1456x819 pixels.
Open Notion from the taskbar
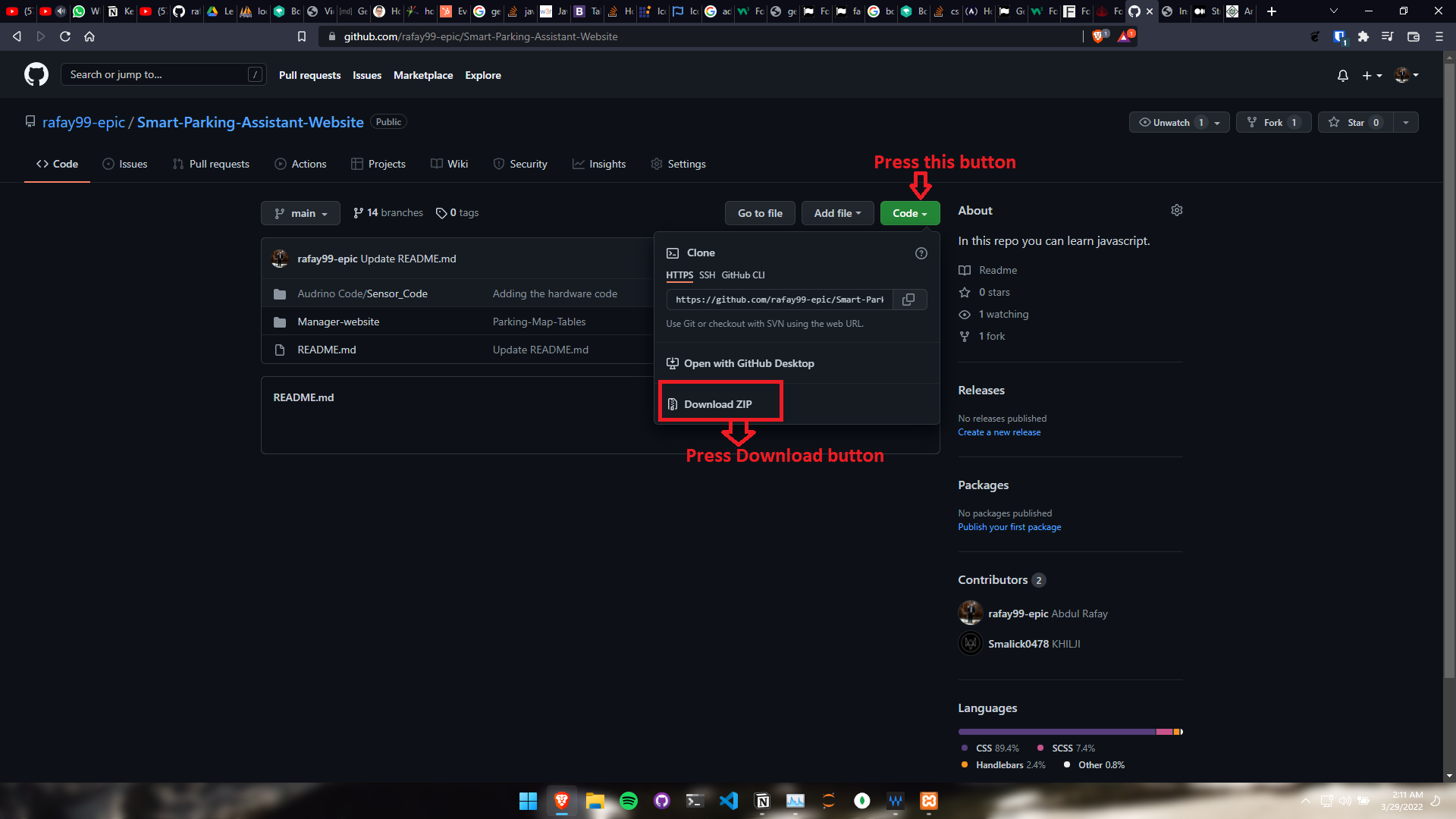coord(762,801)
